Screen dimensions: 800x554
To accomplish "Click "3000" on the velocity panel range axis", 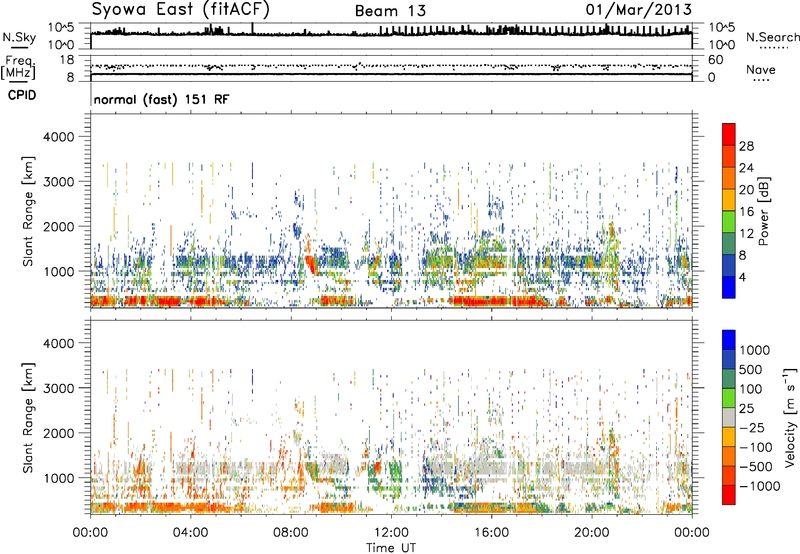I will (x=59, y=388).
